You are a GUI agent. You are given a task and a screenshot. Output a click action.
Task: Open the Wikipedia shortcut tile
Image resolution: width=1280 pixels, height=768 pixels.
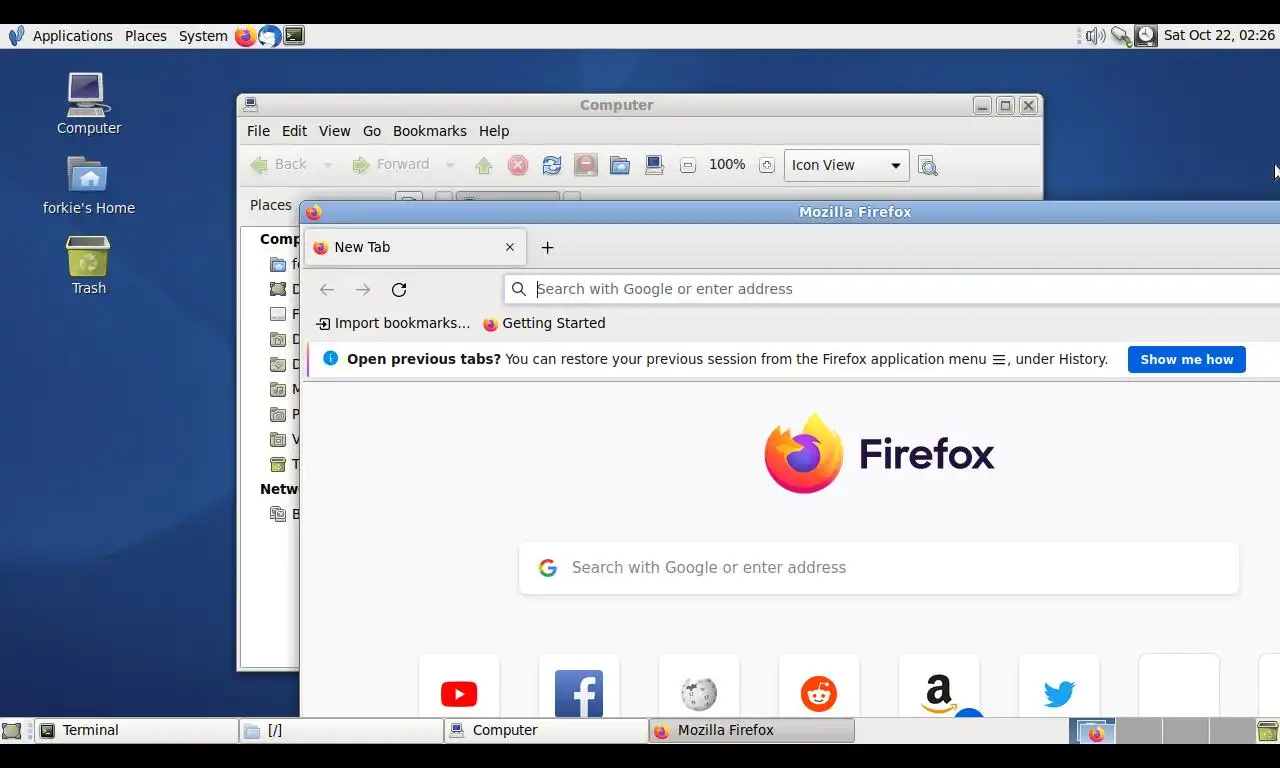pyautogui.click(x=699, y=686)
